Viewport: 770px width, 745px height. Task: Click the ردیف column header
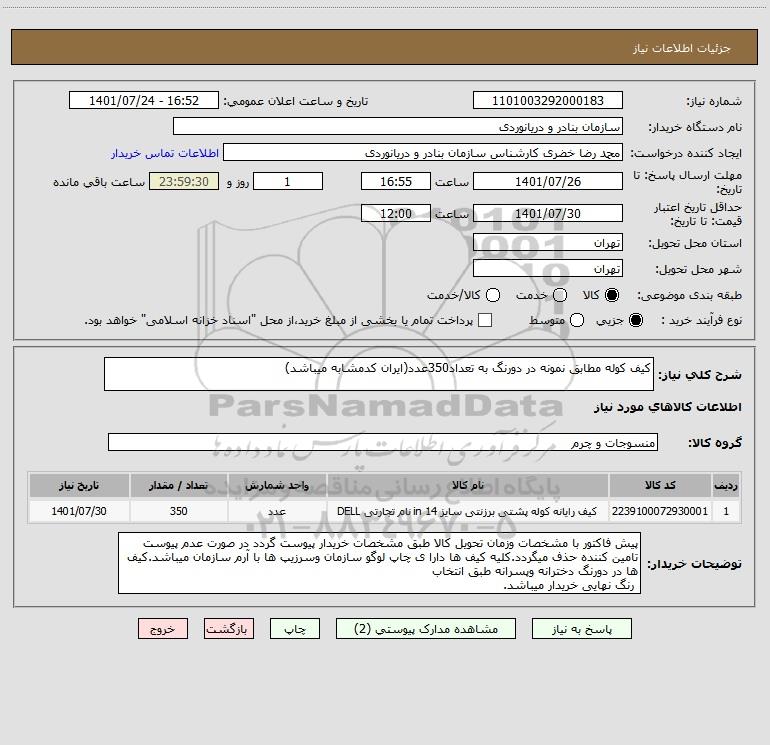click(x=726, y=485)
